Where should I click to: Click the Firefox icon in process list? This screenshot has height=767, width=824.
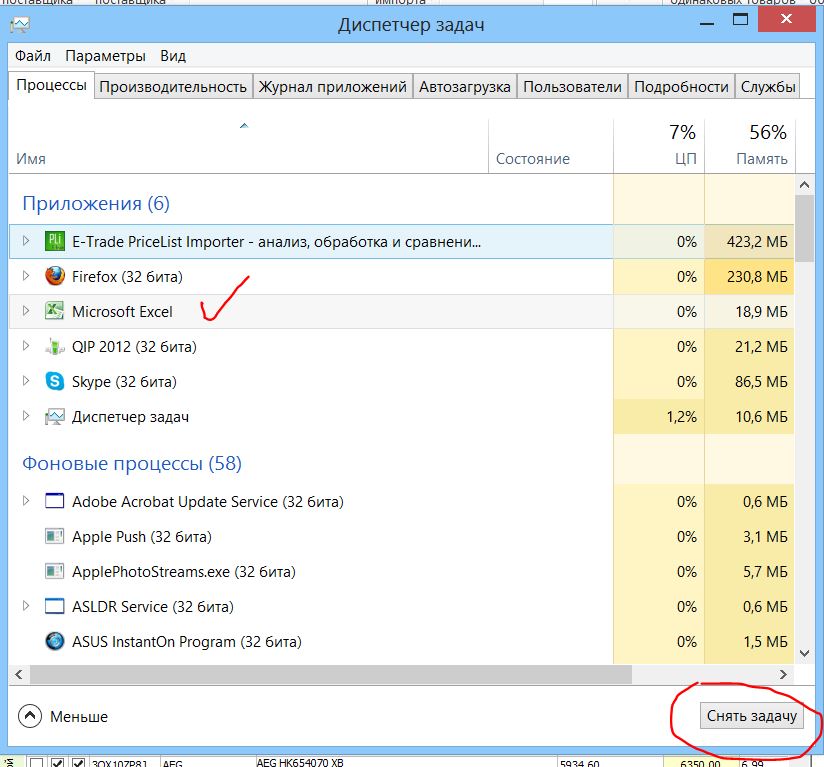(x=55, y=276)
